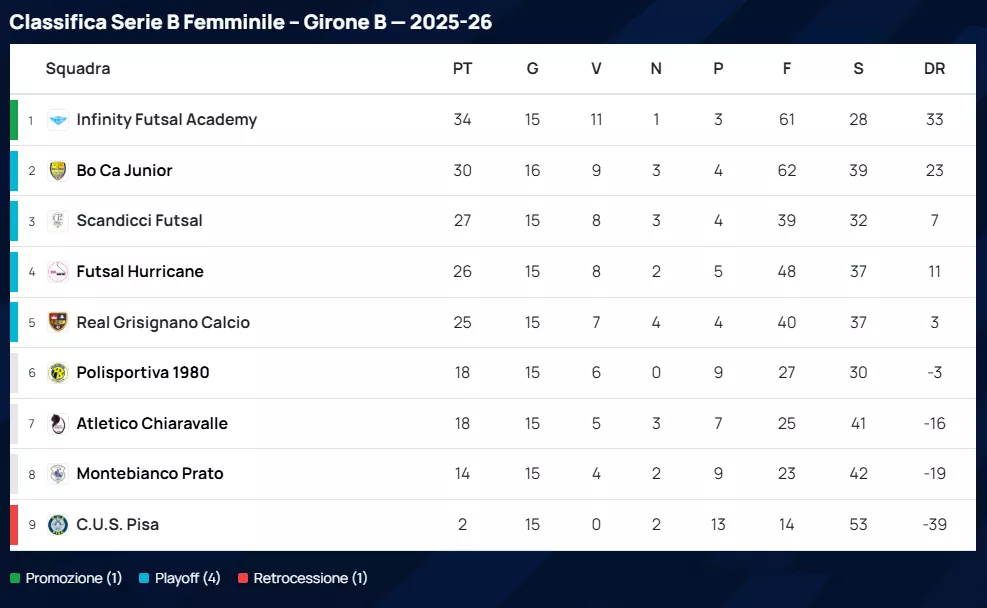This screenshot has width=987, height=608.
Task: Click the Squadra column header
Action: (x=78, y=69)
